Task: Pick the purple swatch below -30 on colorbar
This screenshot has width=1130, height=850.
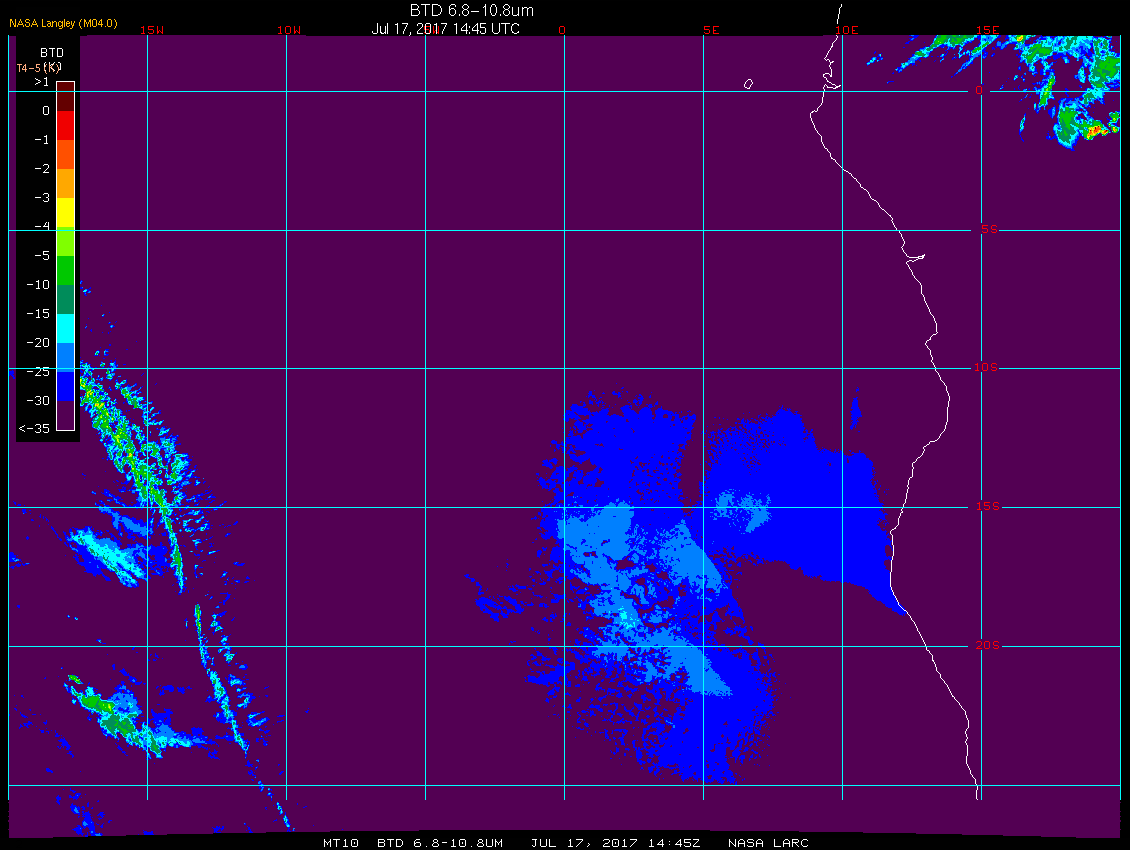Action: 66,415
